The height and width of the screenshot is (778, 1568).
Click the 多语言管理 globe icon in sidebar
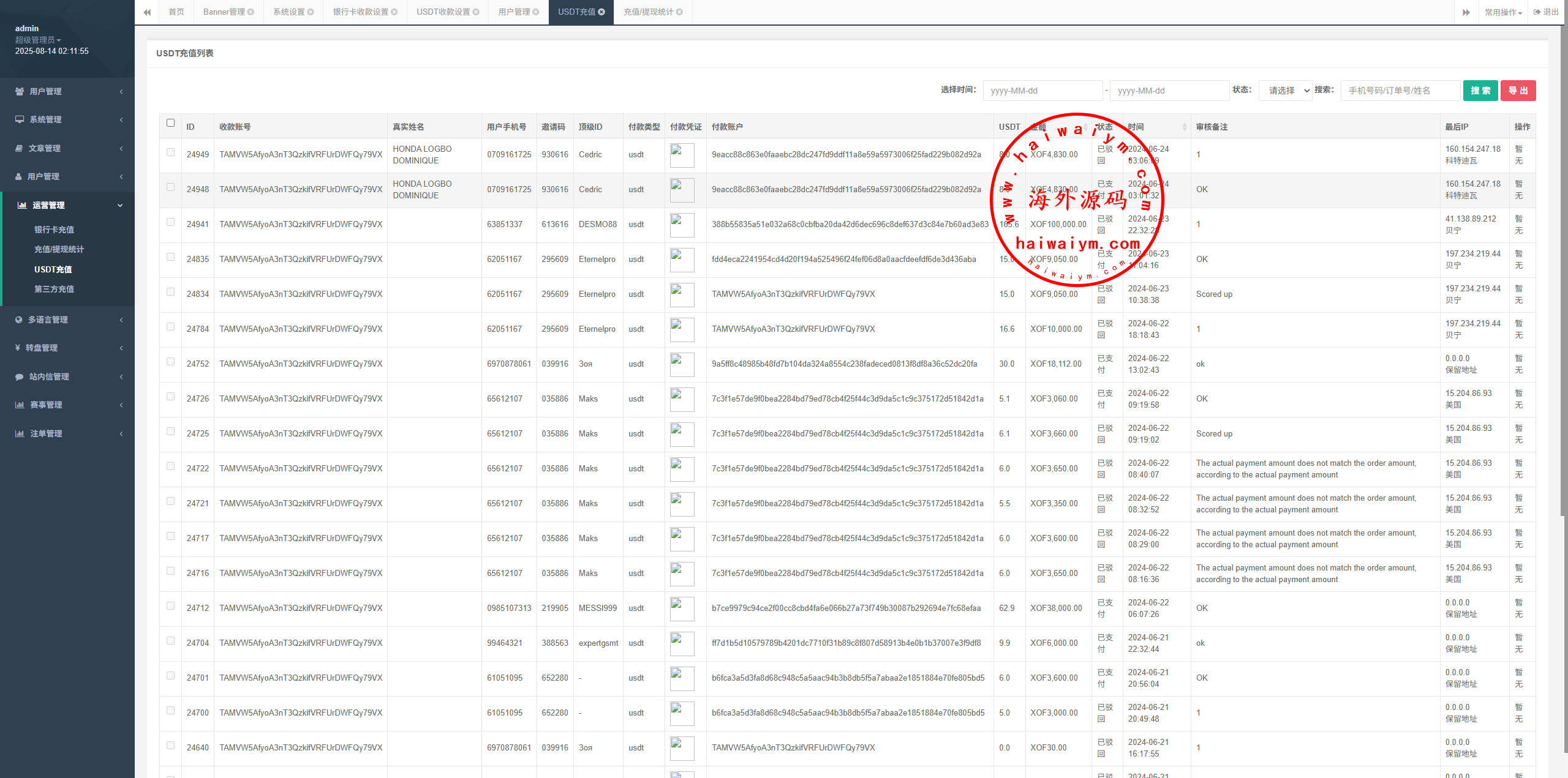point(19,320)
